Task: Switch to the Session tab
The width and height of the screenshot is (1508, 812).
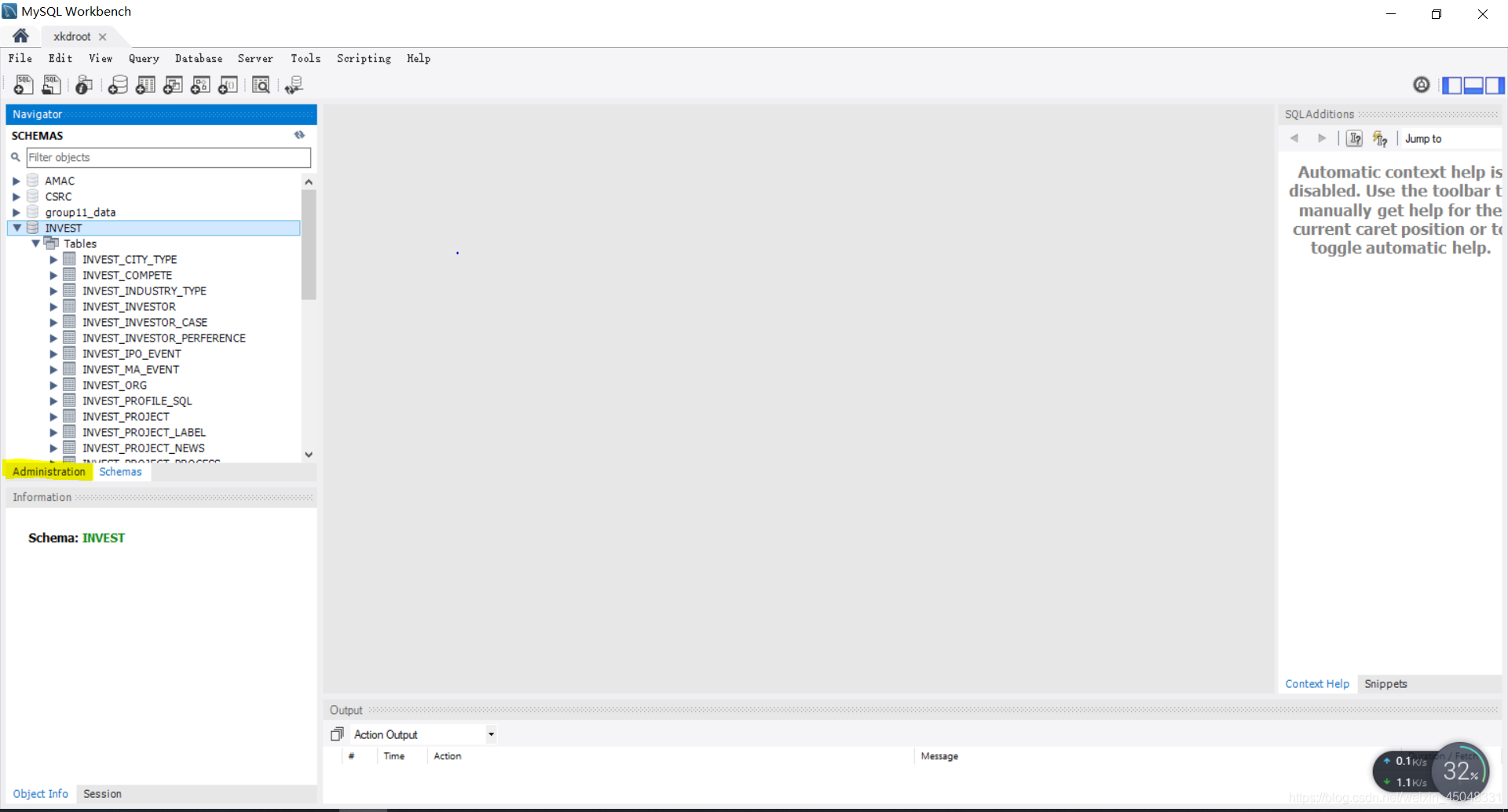Action: click(x=102, y=794)
